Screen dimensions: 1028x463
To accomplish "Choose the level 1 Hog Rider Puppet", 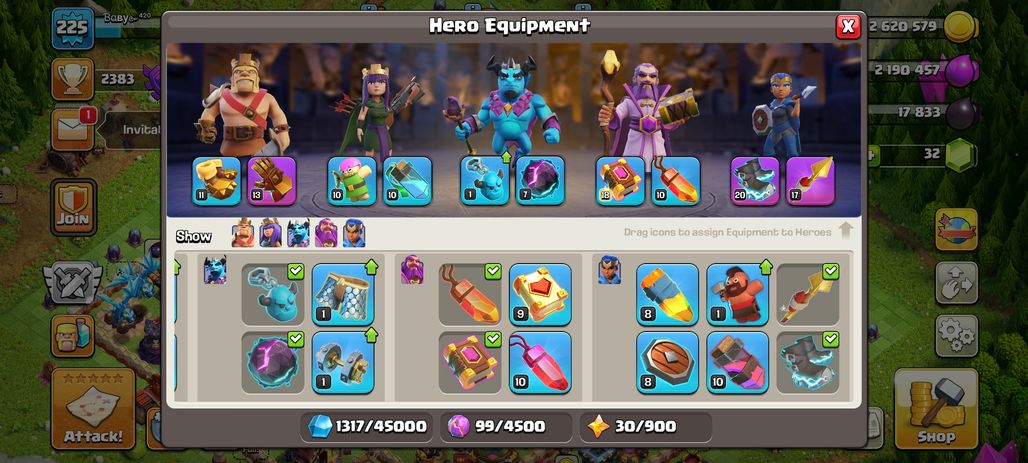I will [x=738, y=294].
